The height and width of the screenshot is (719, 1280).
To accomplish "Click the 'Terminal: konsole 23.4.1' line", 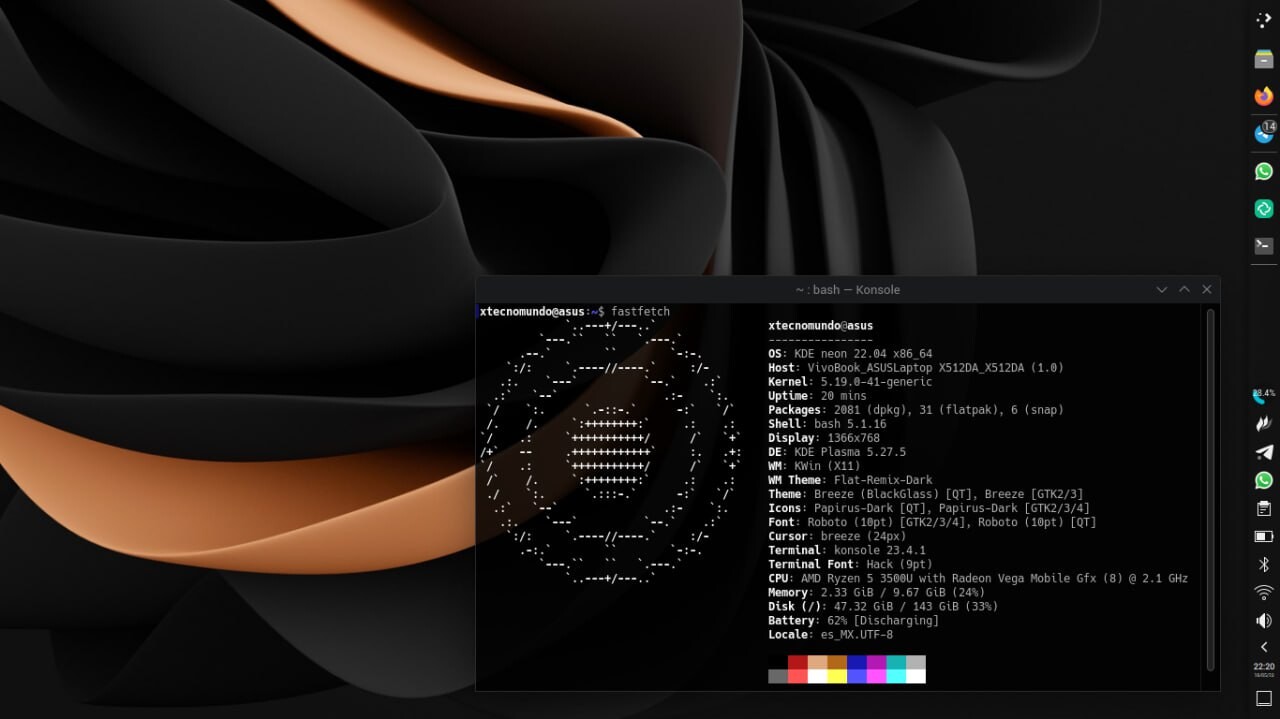I will click(x=847, y=550).
